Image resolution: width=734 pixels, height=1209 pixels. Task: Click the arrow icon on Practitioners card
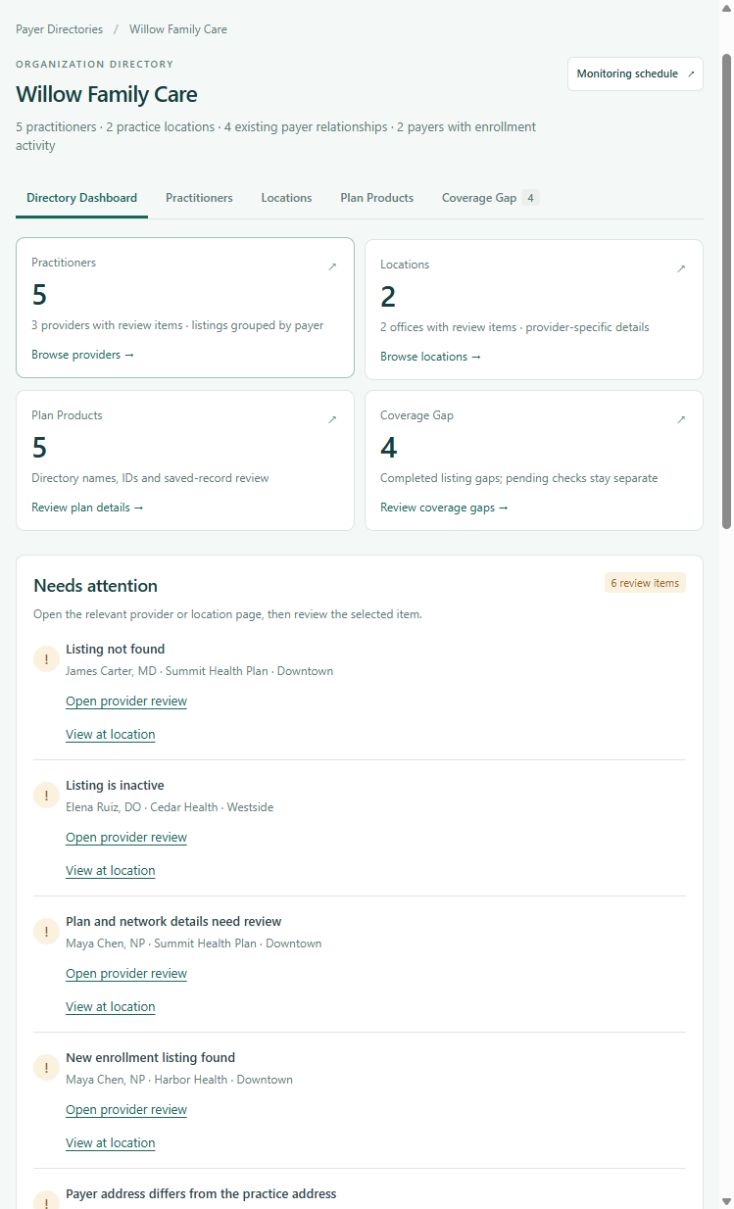tap(332, 267)
